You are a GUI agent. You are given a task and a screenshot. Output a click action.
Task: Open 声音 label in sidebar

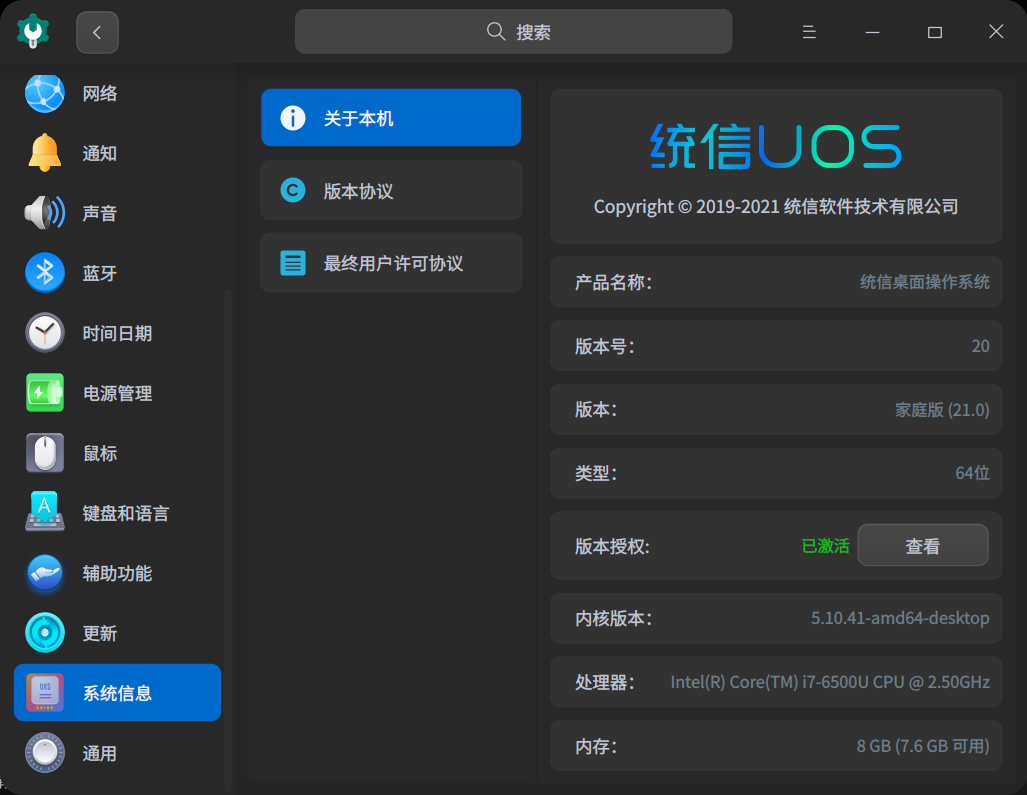[100, 213]
